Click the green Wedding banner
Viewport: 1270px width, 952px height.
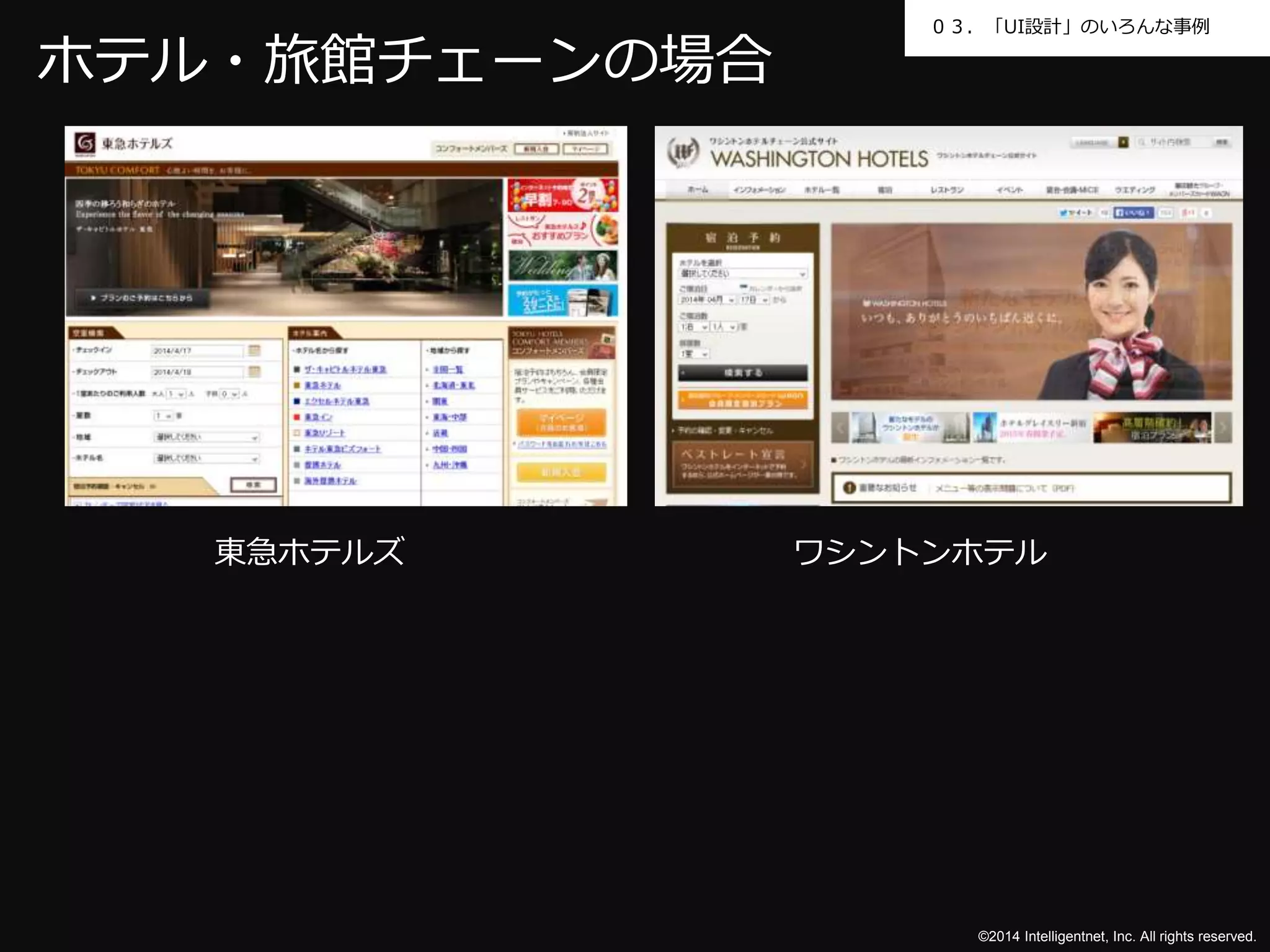[x=563, y=265]
